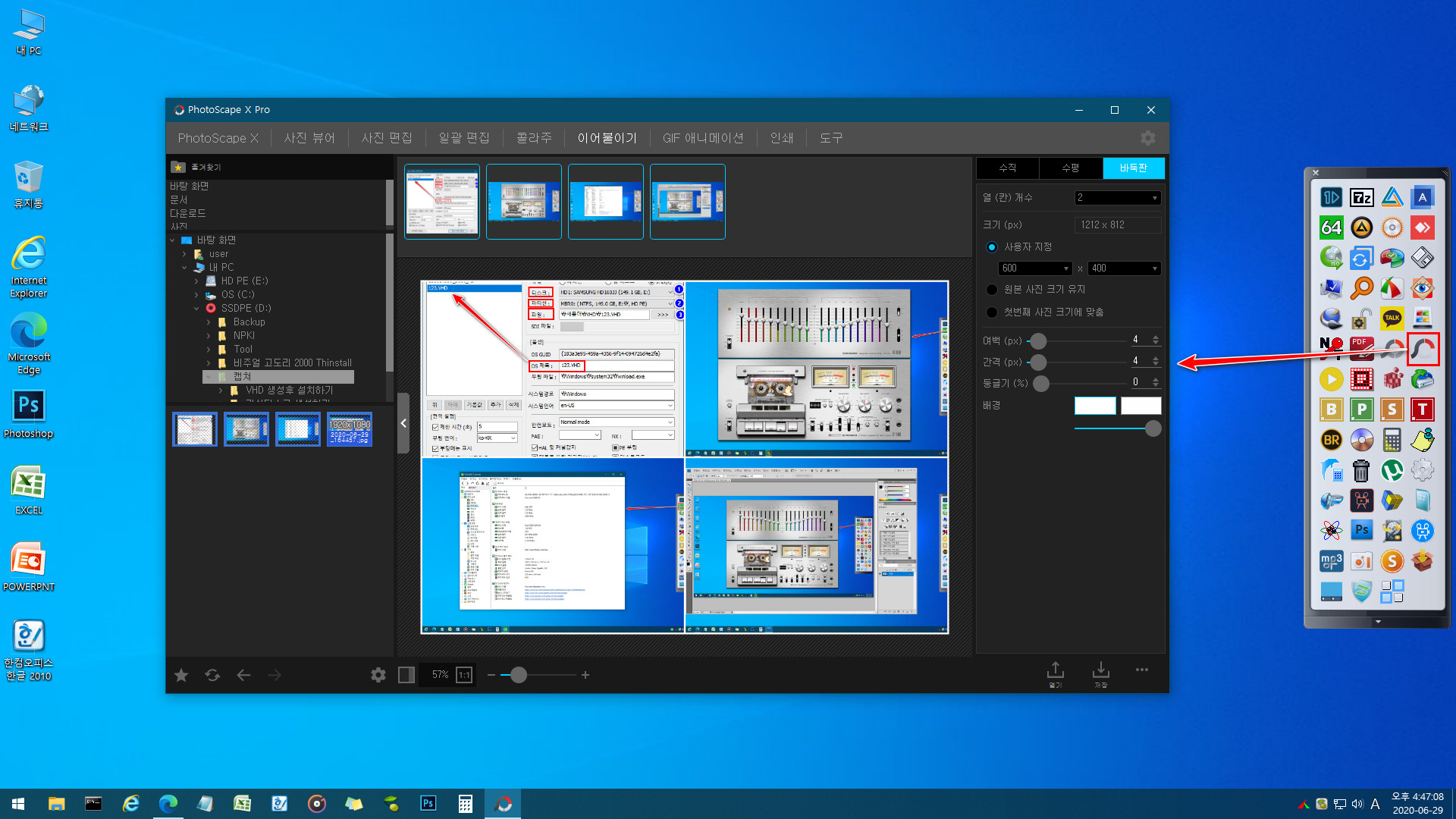Collapse the left panel with arrow button

(x=403, y=423)
